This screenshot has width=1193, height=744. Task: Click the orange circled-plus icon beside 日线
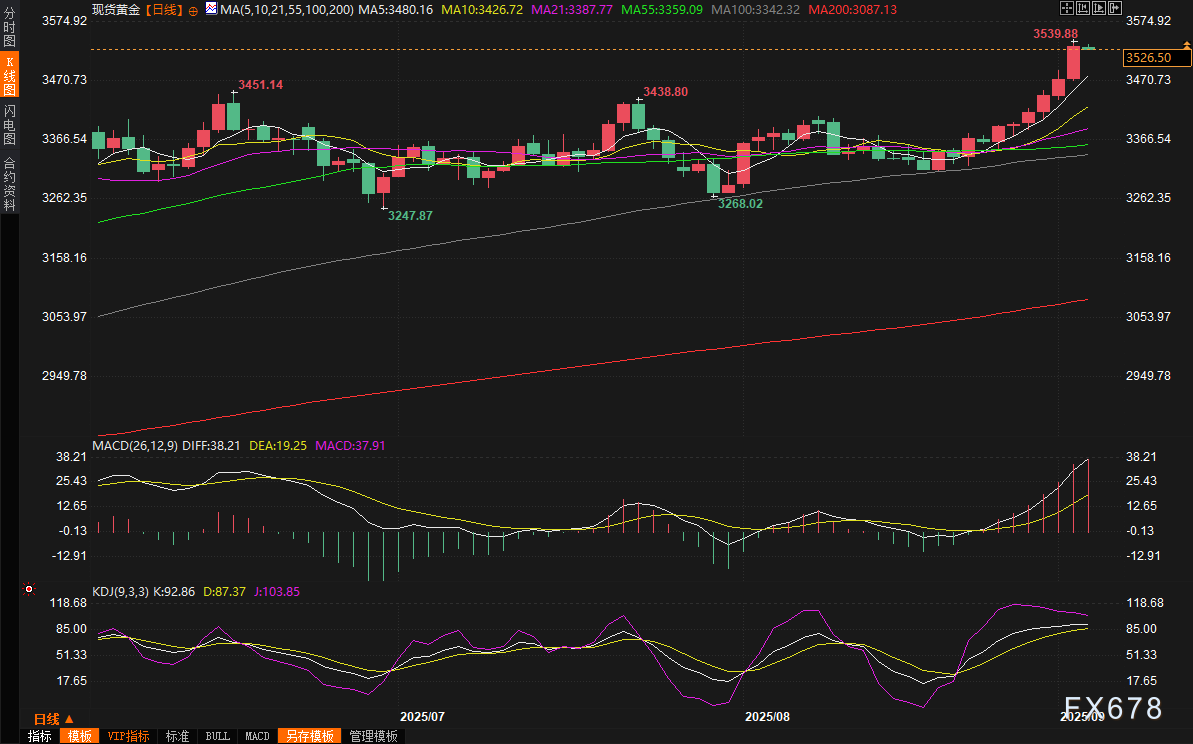(x=193, y=10)
